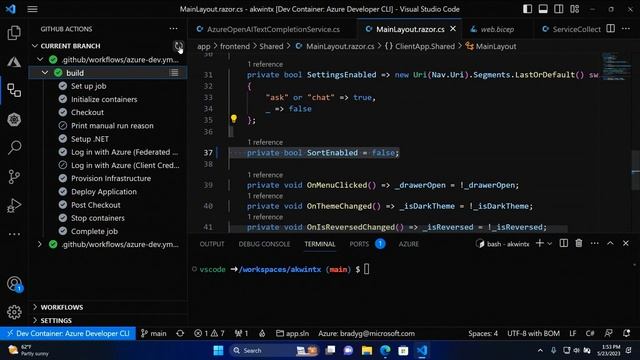The width and height of the screenshot is (640, 360).
Task: Select the Provision Infrastructure step
Action: pyautogui.click(x=111, y=178)
